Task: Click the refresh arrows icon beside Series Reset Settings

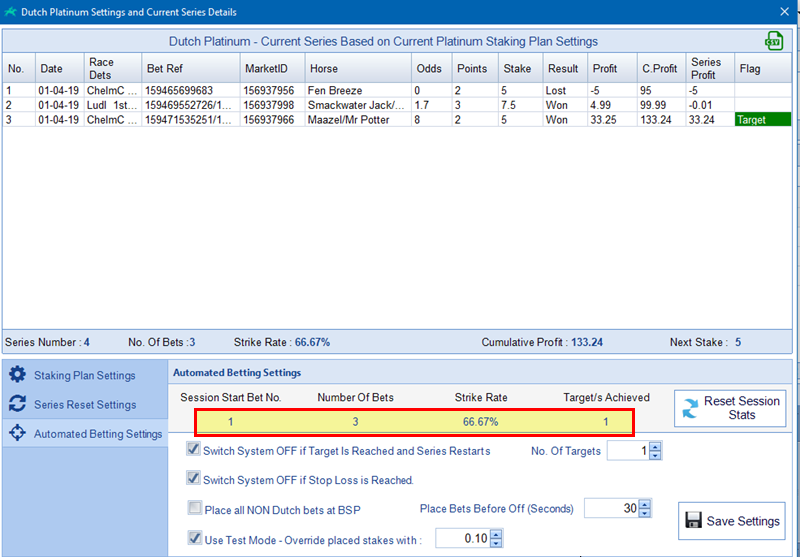Action: coord(17,403)
